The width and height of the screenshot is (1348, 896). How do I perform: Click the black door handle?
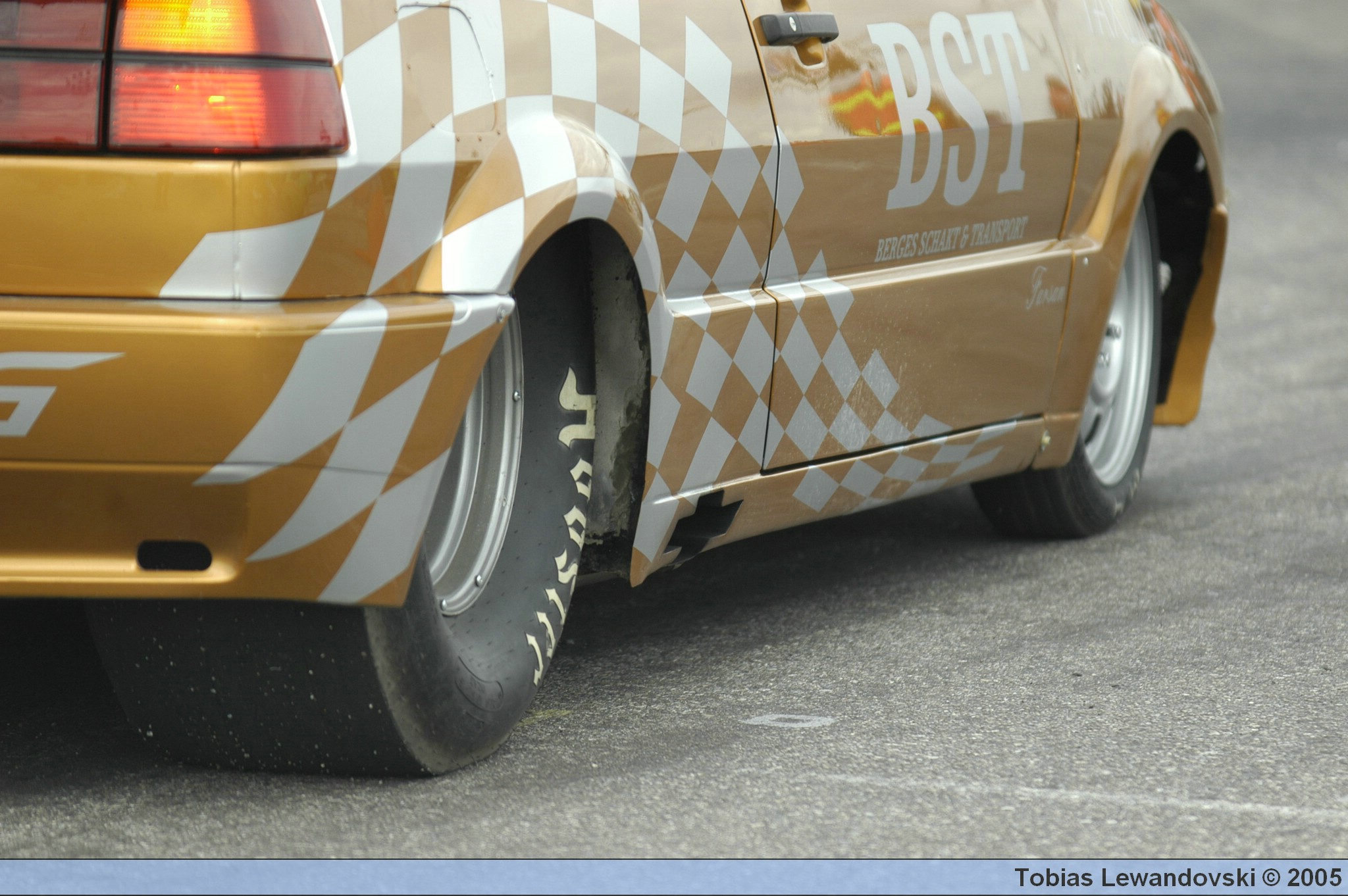798,29
